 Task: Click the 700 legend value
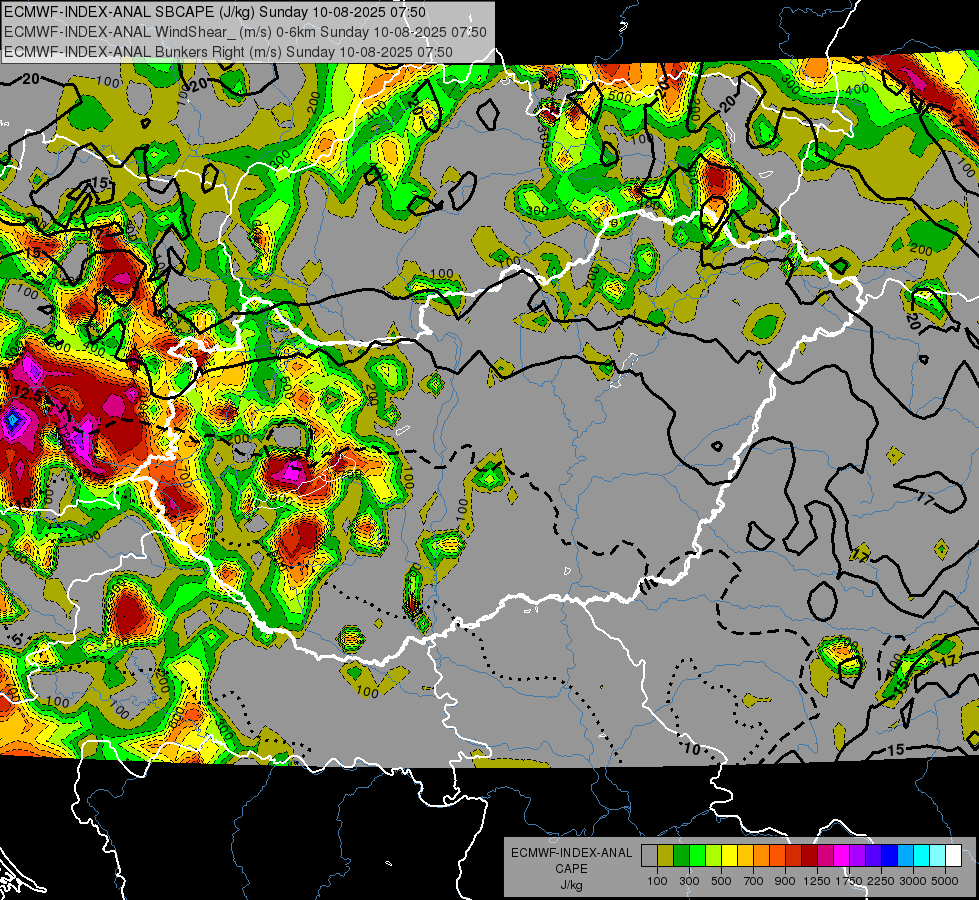click(754, 881)
